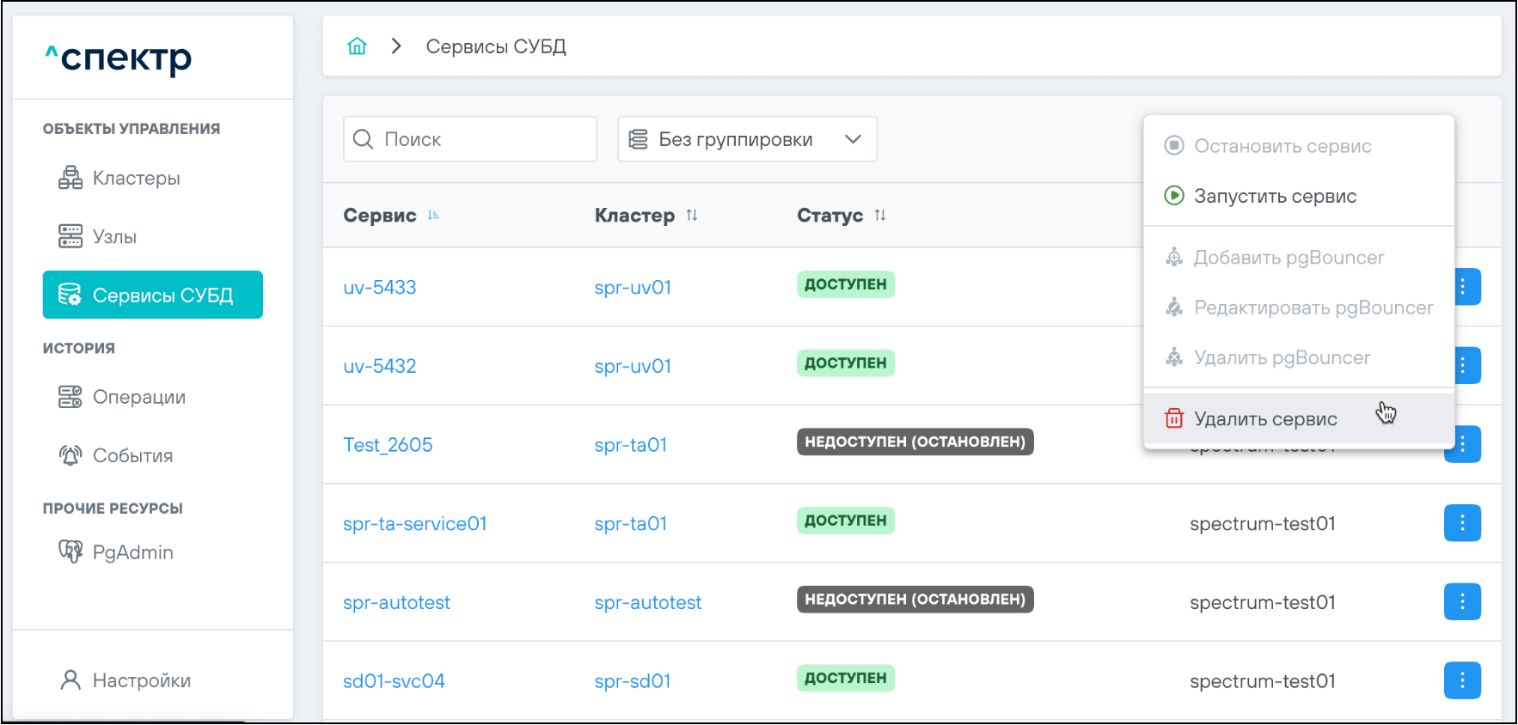The width and height of the screenshot is (1518, 725).
Task: Open the spr-ta01 cluster link for Test_2605
Action: pyautogui.click(x=630, y=445)
